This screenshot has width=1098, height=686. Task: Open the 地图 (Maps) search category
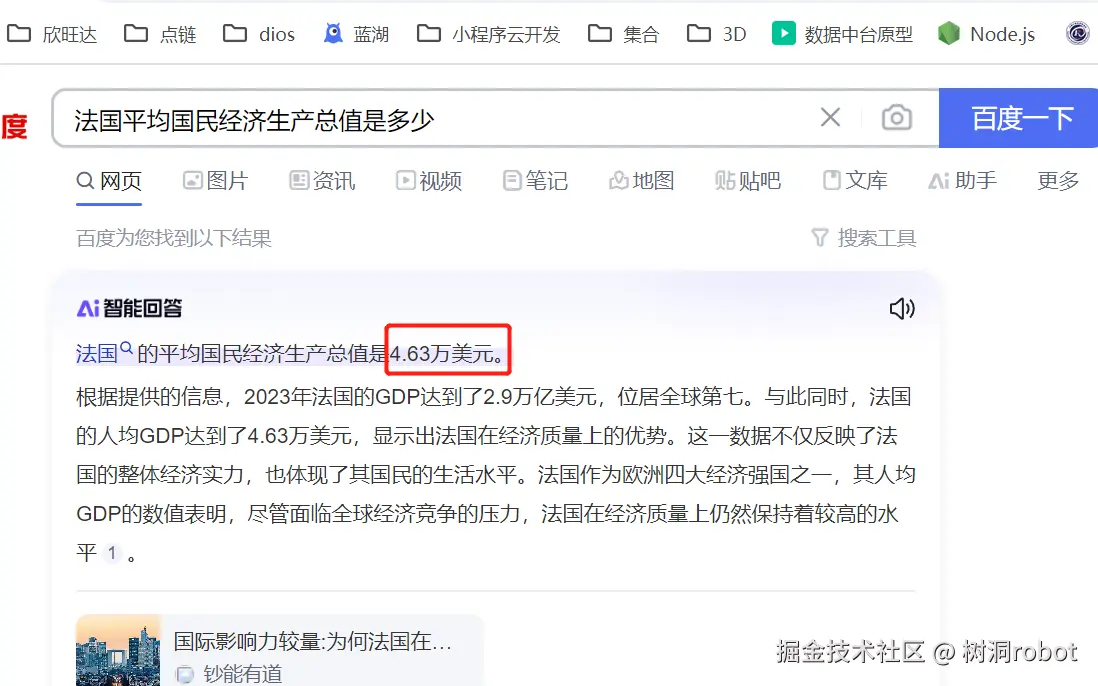click(x=641, y=181)
